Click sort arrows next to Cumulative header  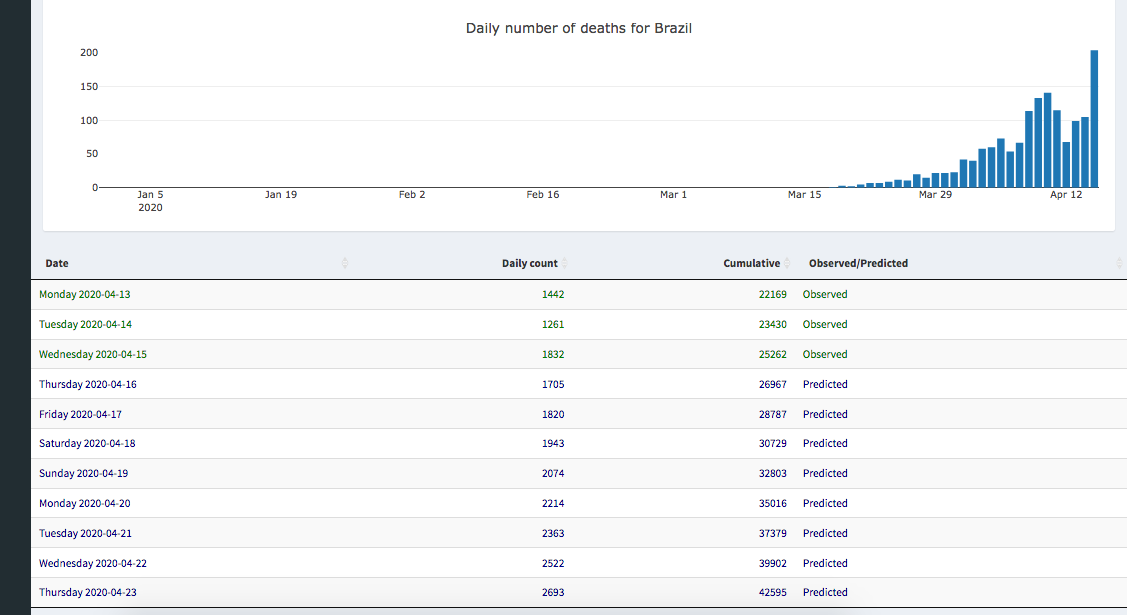tap(786, 263)
